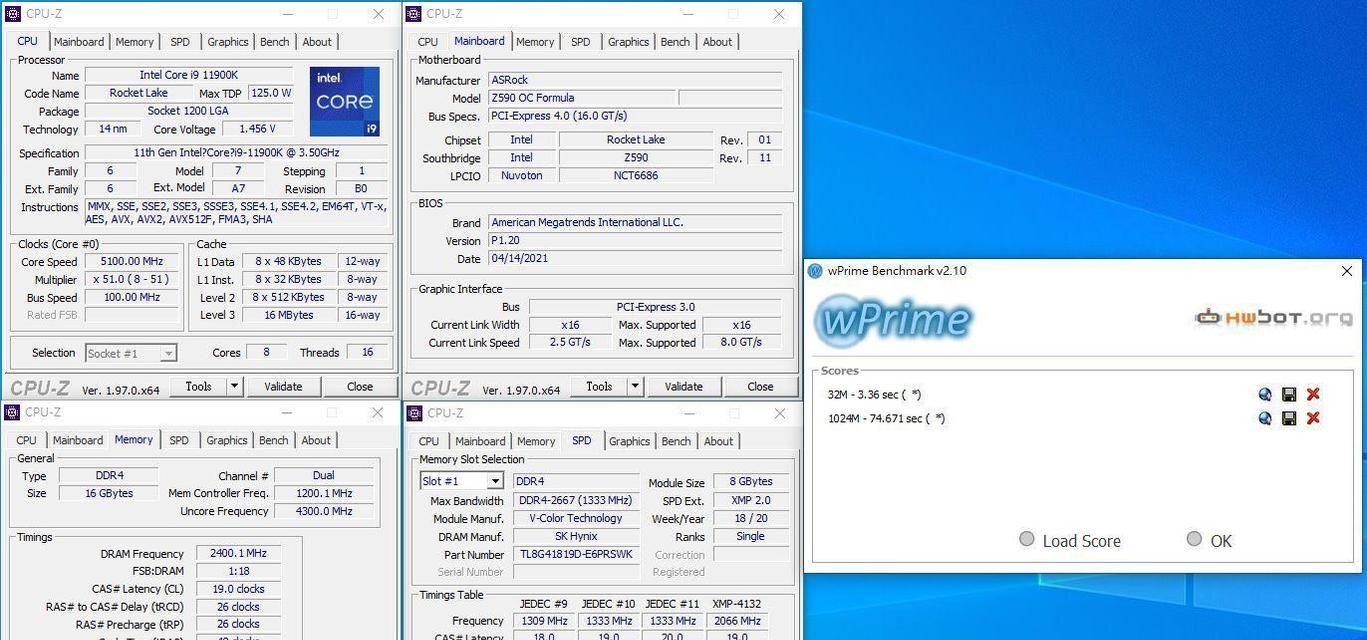
Task: Switch to CPU tab in Memory Slot Selection window
Action: [x=428, y=441]
